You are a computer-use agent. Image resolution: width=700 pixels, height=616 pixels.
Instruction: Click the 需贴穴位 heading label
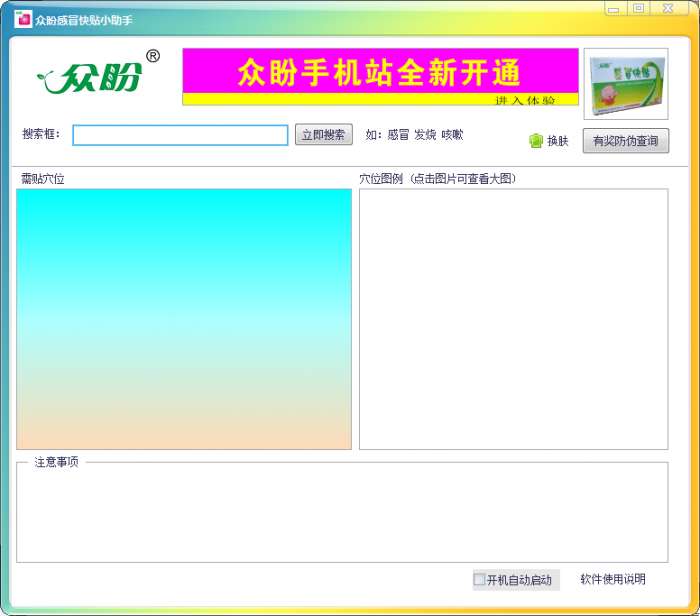43,179
